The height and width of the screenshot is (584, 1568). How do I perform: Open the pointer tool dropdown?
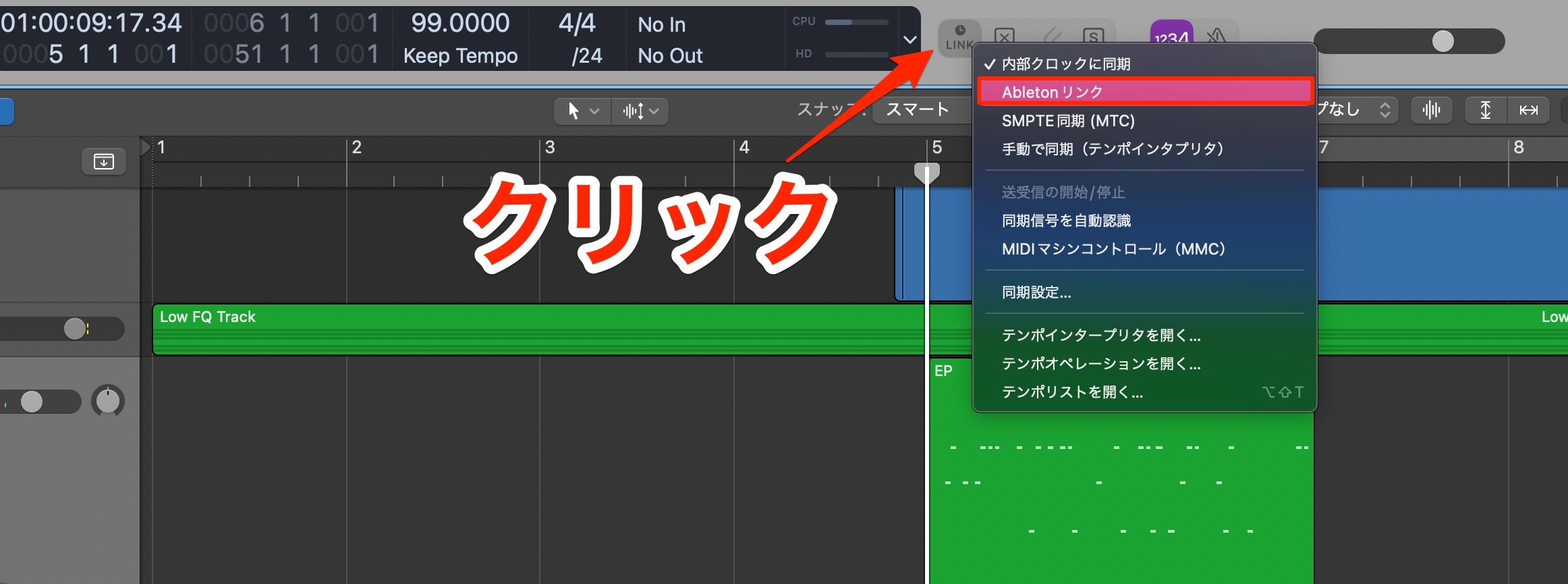point(583,111)
